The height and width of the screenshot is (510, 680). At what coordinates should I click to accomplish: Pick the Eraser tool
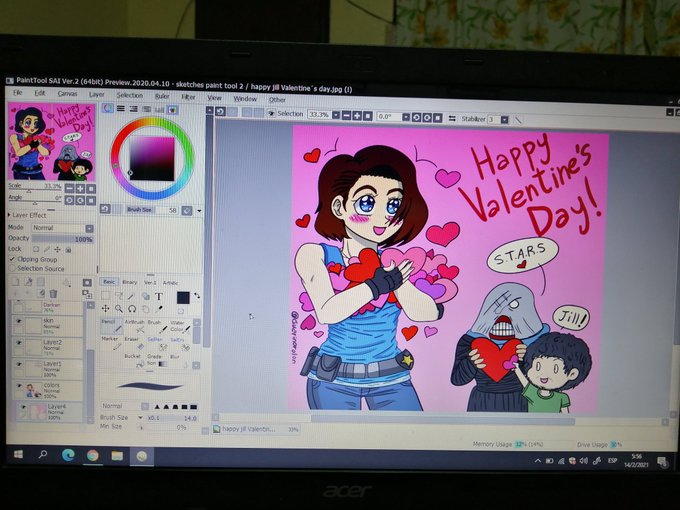[x=134, y=343]
